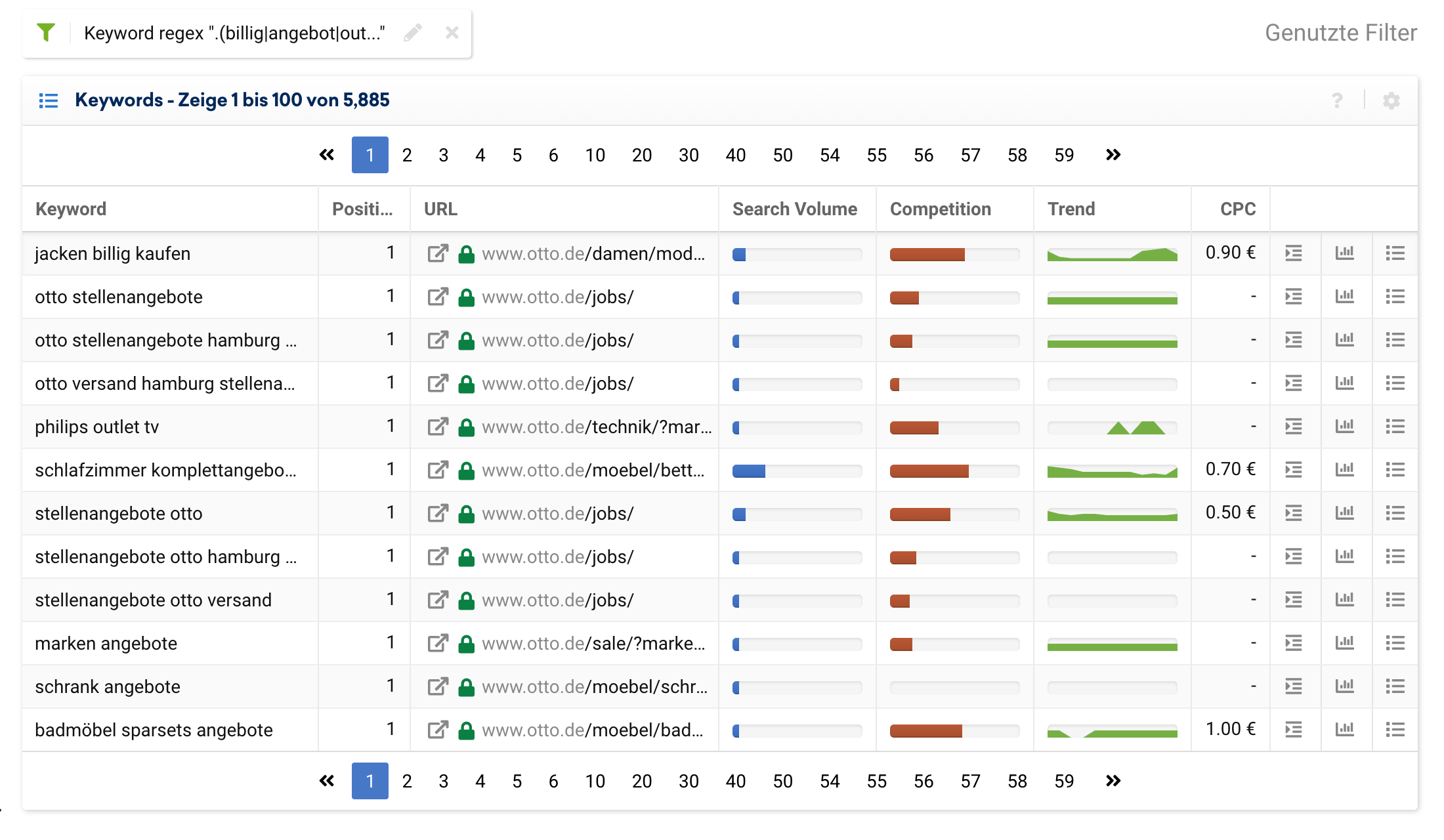The height and width of the screenshot is (840, 1444).
Task: Open keyword list icon for stellenangebote otto versand
Action: [x=1395, y=599]
